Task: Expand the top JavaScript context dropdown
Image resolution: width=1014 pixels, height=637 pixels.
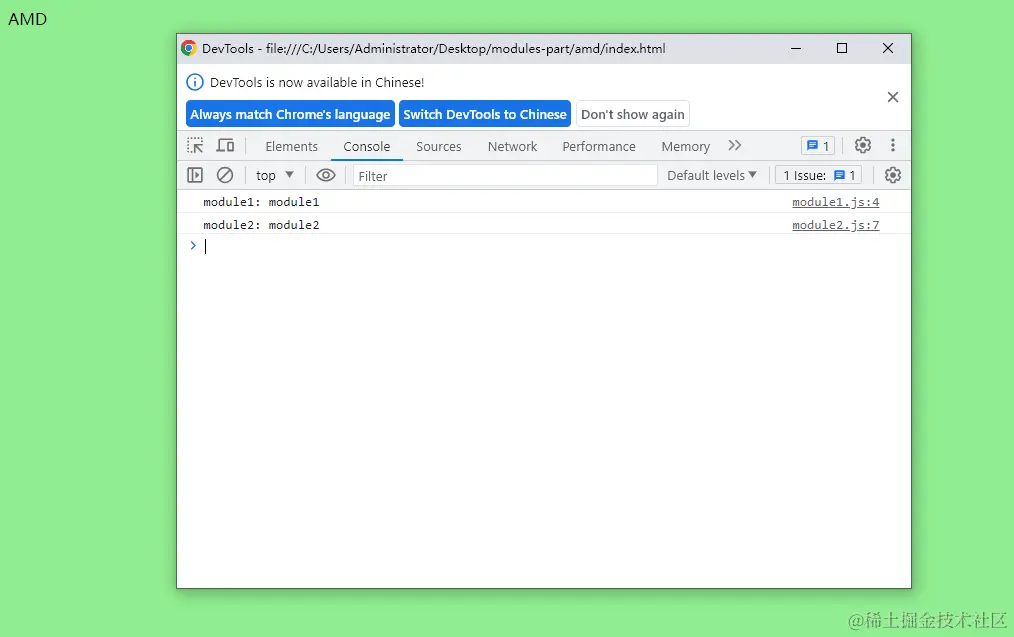Action: coord(275,175)
